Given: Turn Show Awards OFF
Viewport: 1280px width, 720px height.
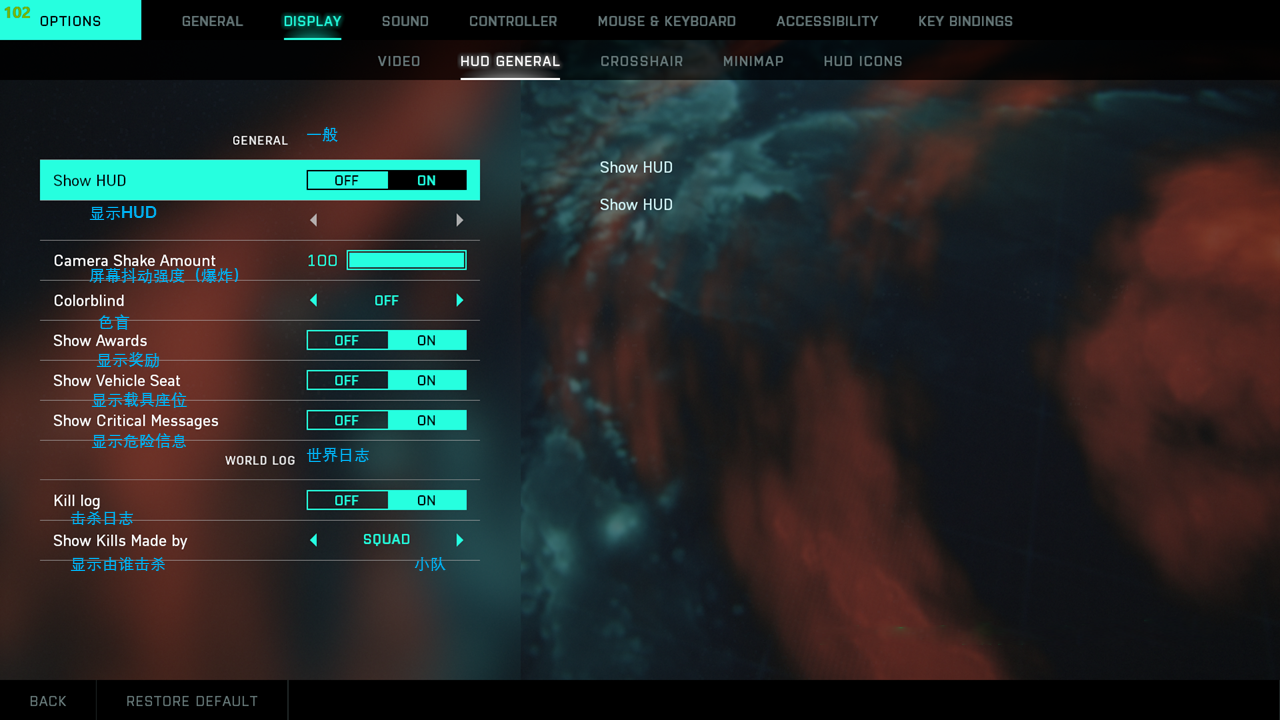Looking at the screenshot, I should pos(347,341).
